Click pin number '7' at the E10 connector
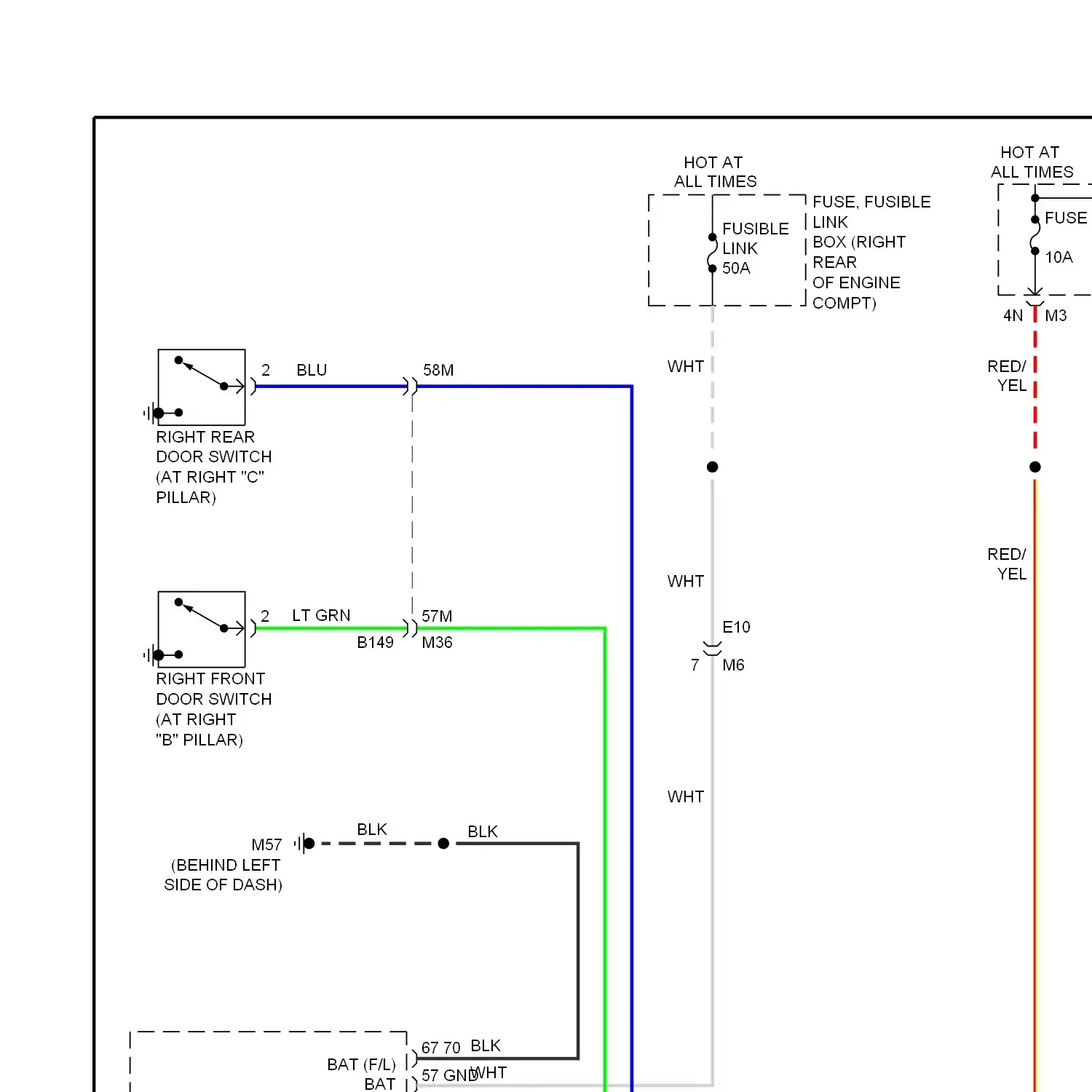Viewport: 1092px width, 1092px height. [x=695, y=665]
